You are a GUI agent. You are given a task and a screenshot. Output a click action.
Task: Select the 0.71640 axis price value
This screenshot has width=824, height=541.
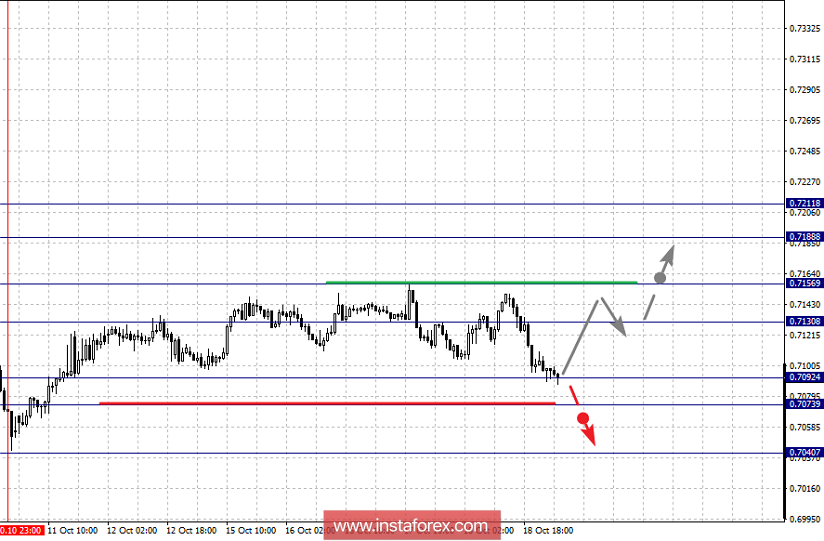[x=805, y=274]
